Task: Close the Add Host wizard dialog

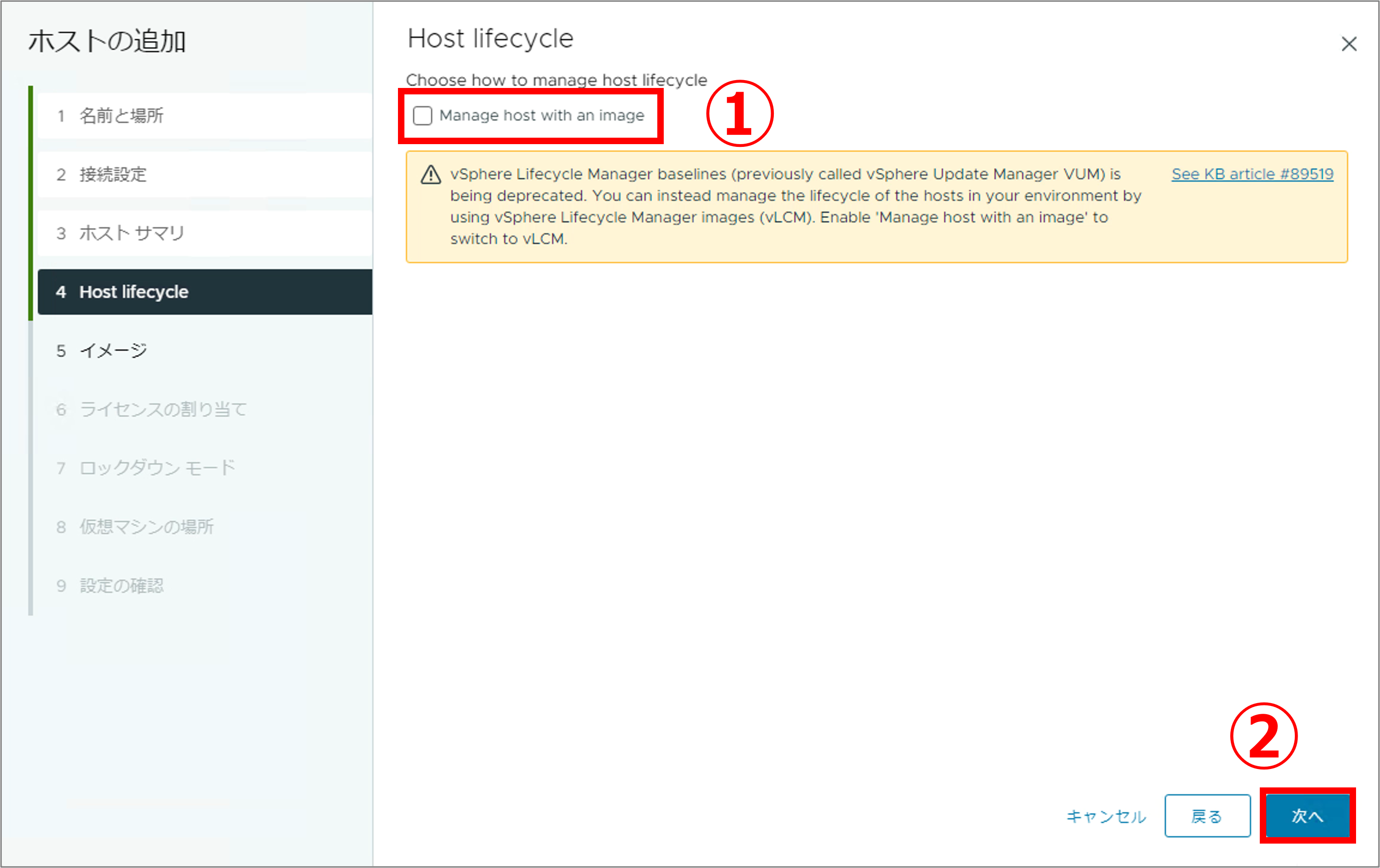Action: [1349, 44]
